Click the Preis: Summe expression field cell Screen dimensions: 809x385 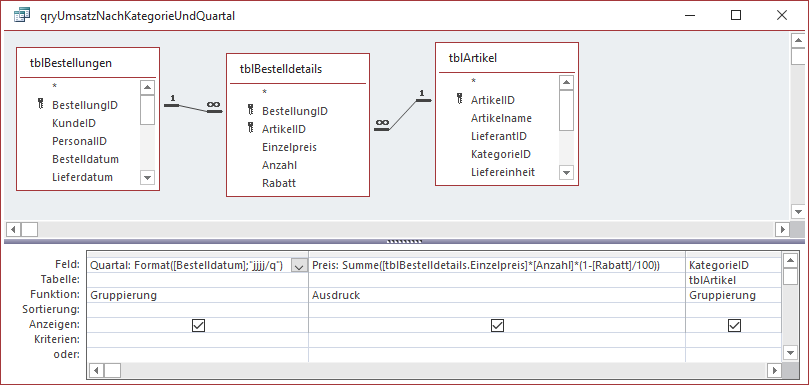point(497,266)
